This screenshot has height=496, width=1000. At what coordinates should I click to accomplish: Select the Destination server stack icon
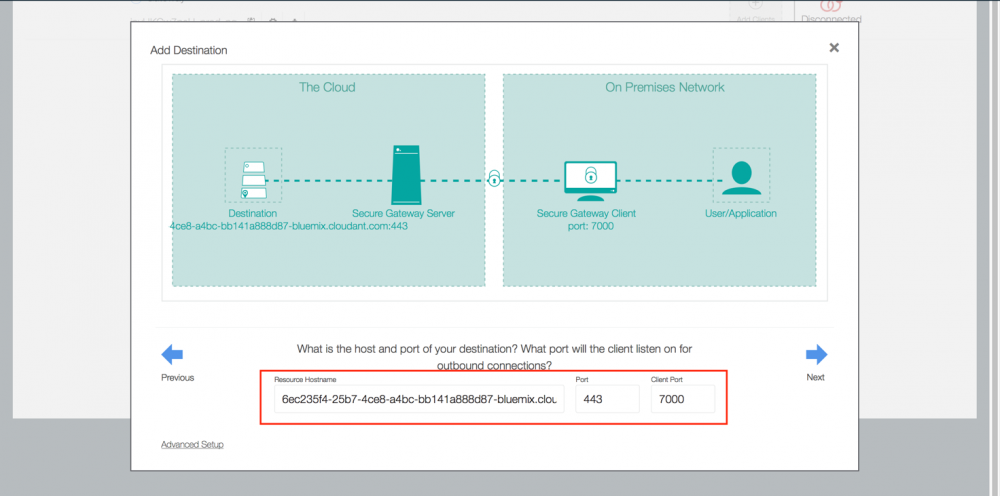253,180
